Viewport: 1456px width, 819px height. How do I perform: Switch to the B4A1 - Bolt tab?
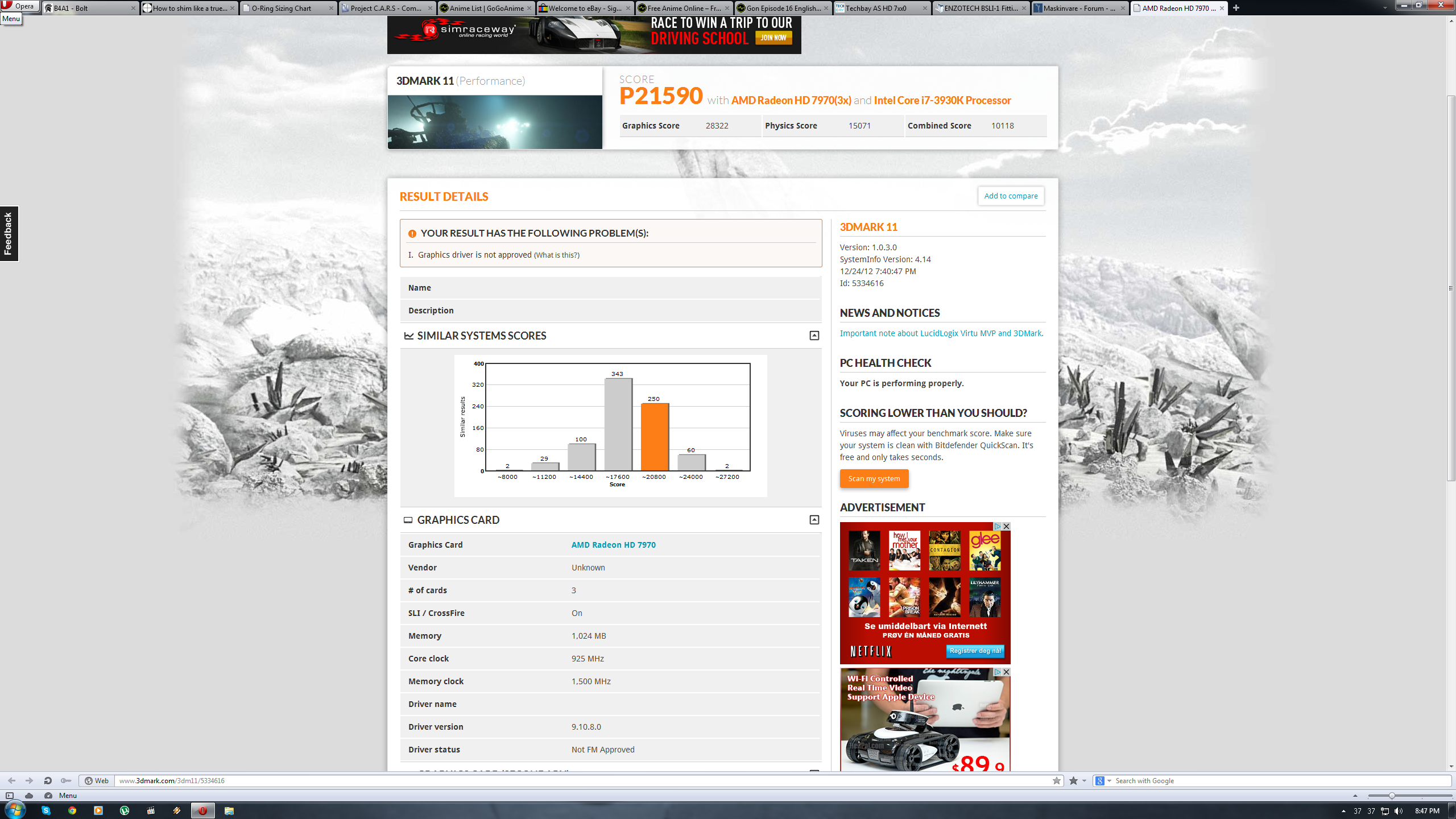90,8
